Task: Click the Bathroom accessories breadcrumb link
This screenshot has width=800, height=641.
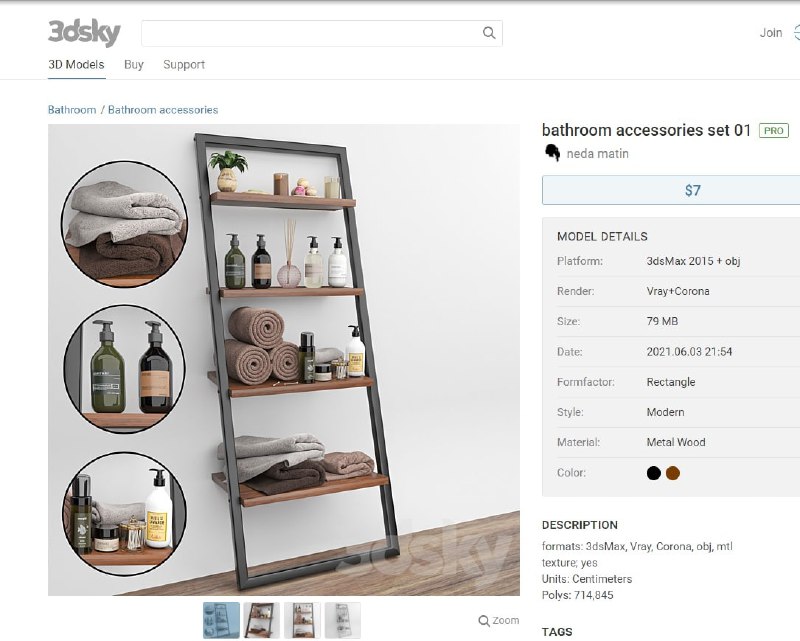Action: (163, 110)
